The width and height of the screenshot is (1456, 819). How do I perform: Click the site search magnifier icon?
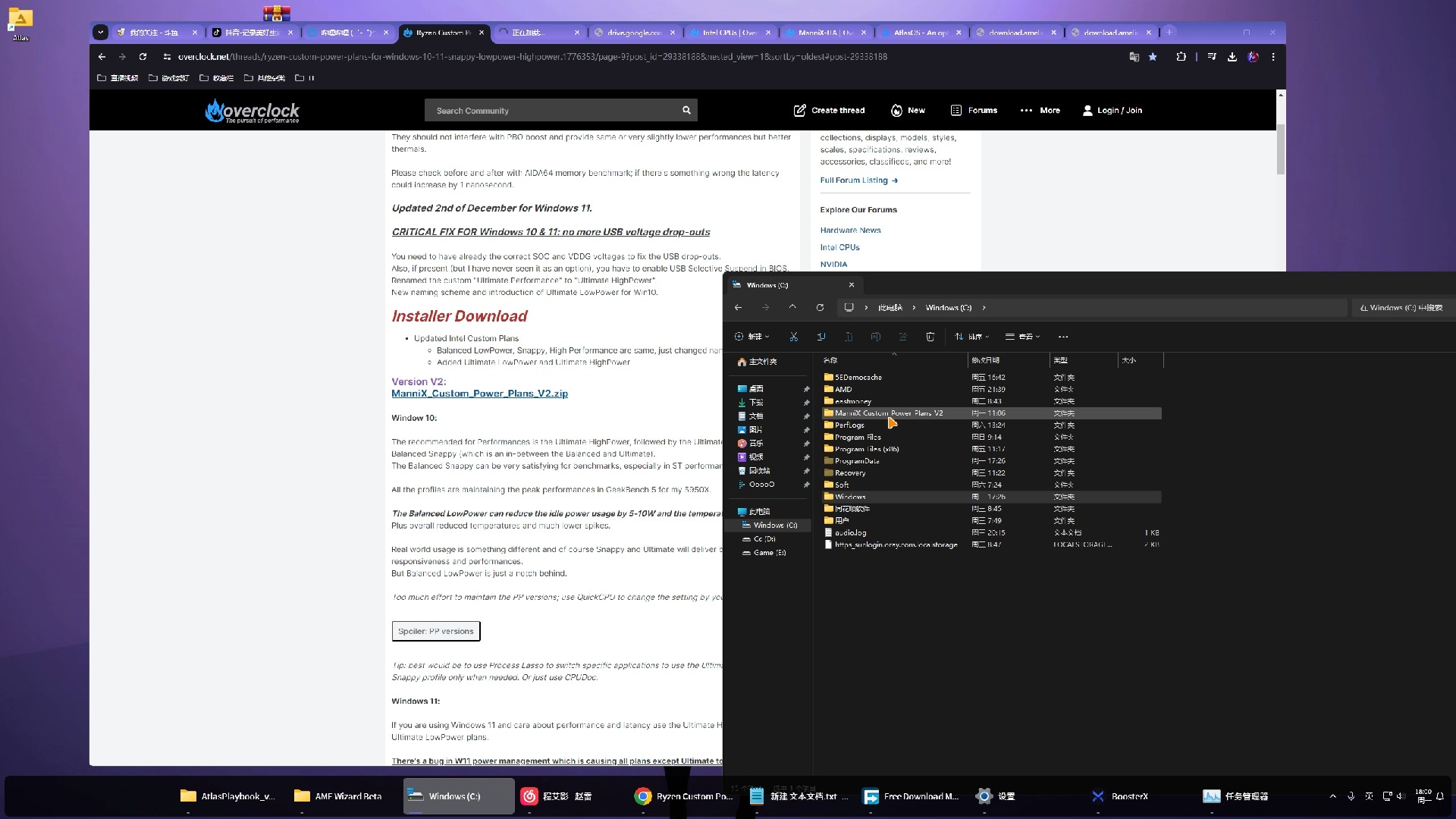pos(686,110)
